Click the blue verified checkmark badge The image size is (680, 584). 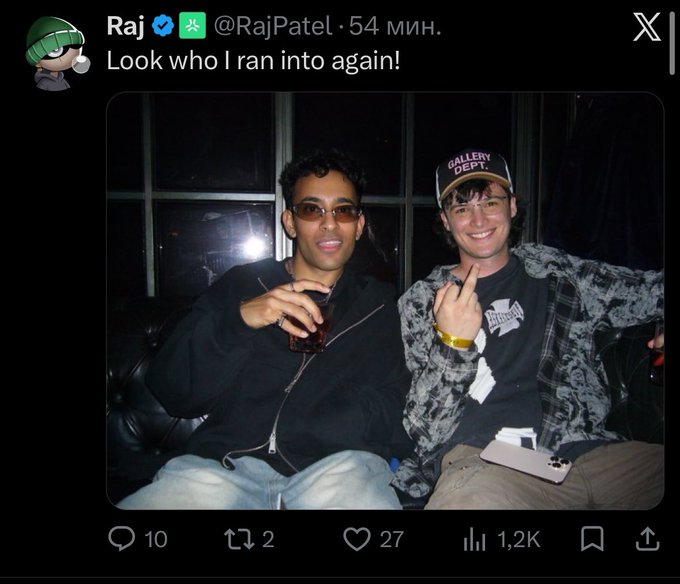[x=163, y=26]
